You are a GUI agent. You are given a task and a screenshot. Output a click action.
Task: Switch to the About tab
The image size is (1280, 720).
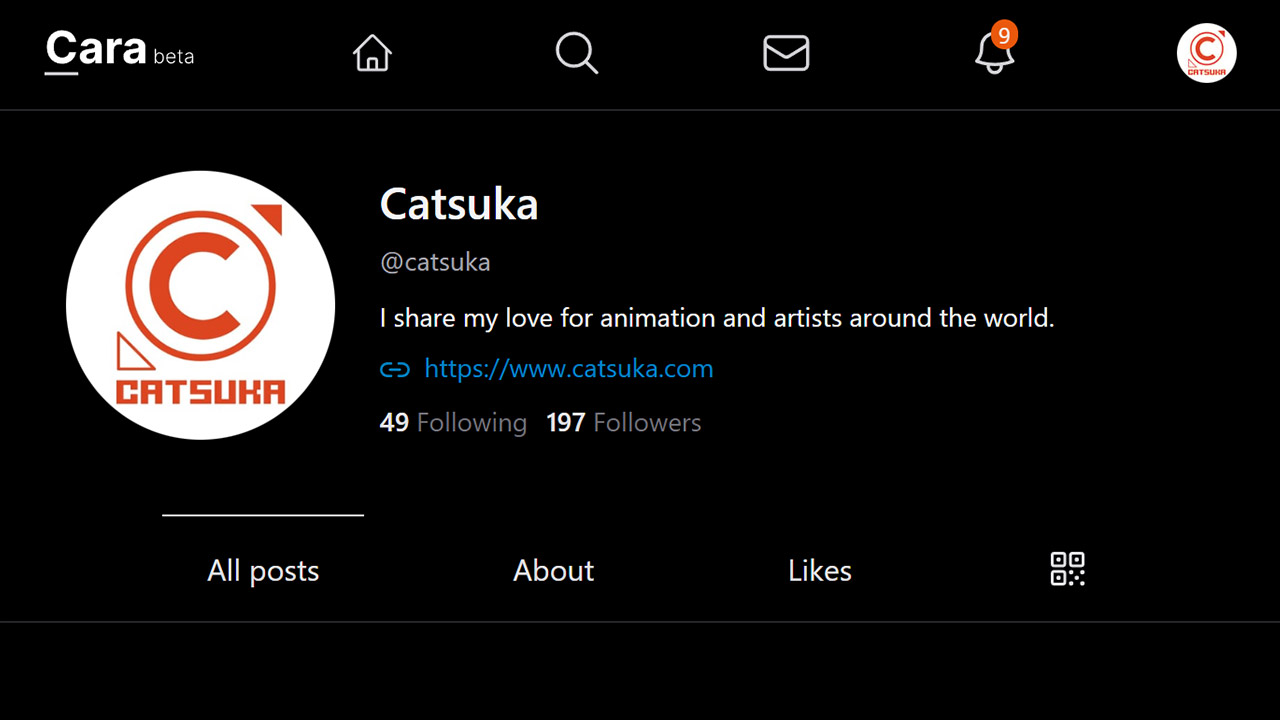(554, 570)
